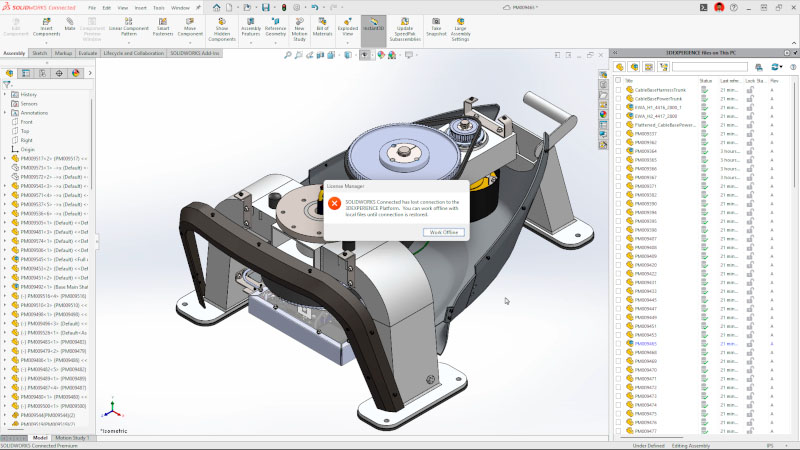Check the box next to CableBaseHarnessTrunk
Image resolution: width=800 pixels, height=450 pixels.
click(619, 89)
